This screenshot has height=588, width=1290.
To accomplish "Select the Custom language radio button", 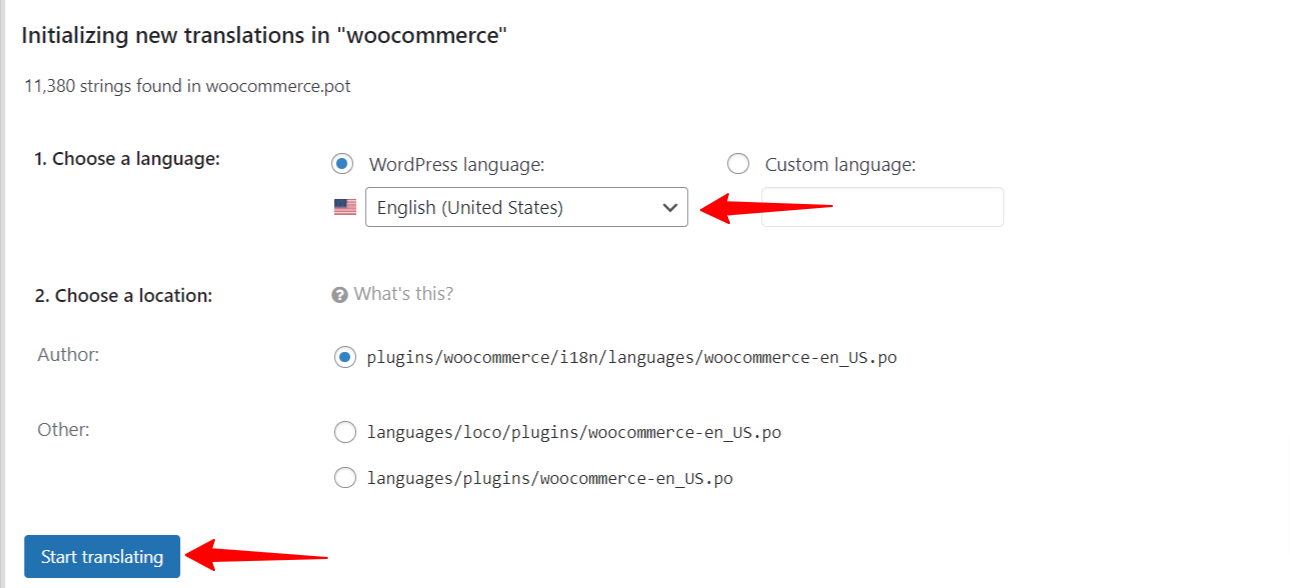I will 738,164.
